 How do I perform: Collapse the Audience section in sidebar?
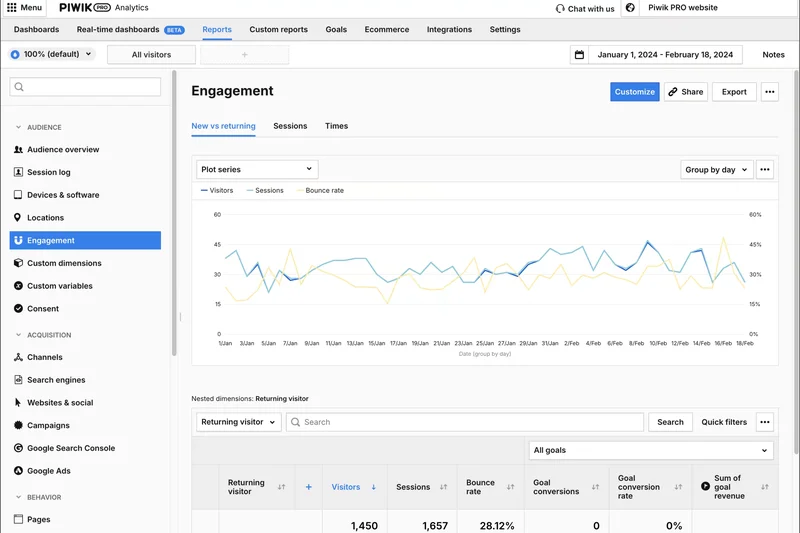(x=18, y=127)
